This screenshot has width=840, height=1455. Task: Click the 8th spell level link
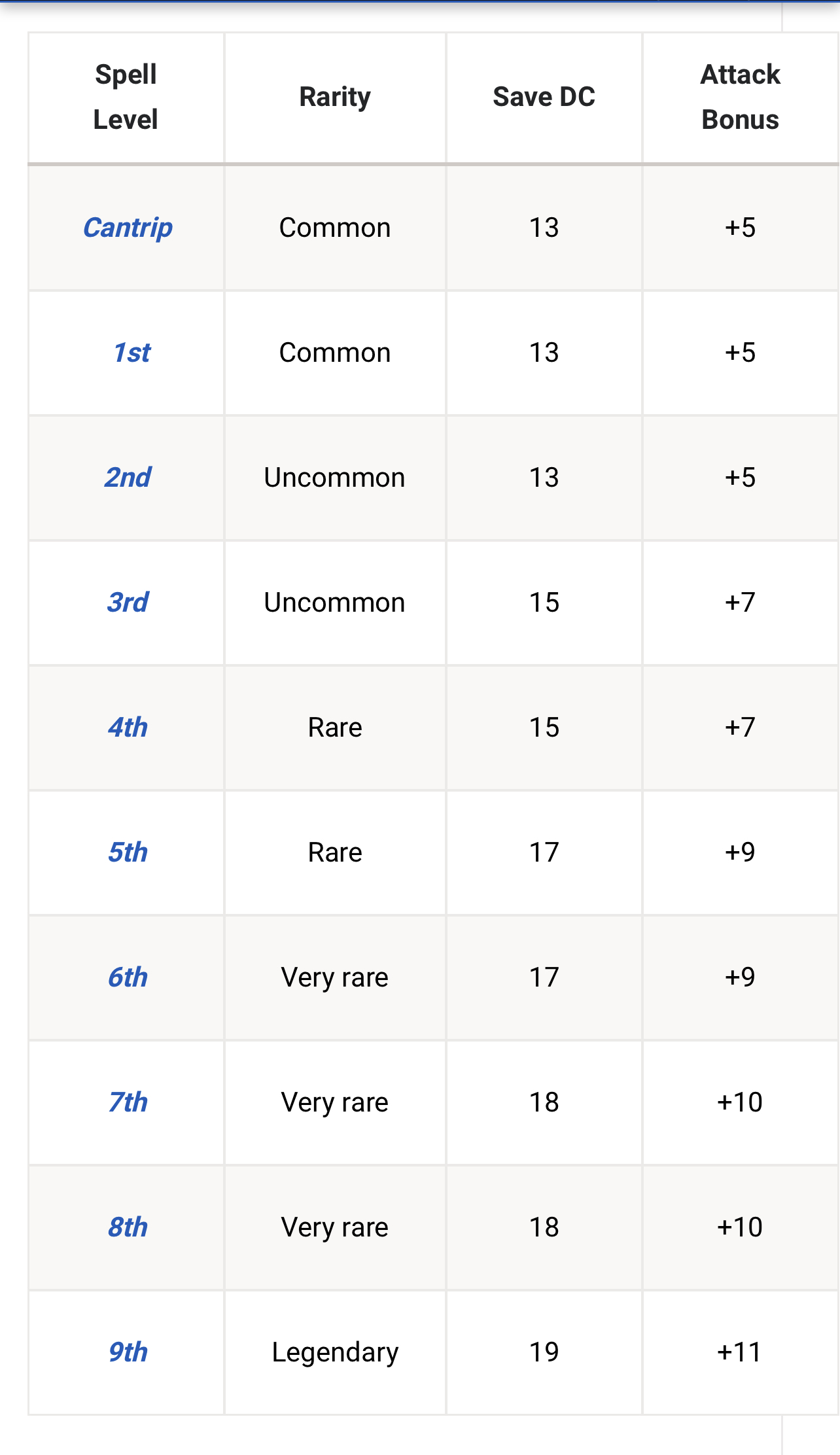pos(128,1227)
